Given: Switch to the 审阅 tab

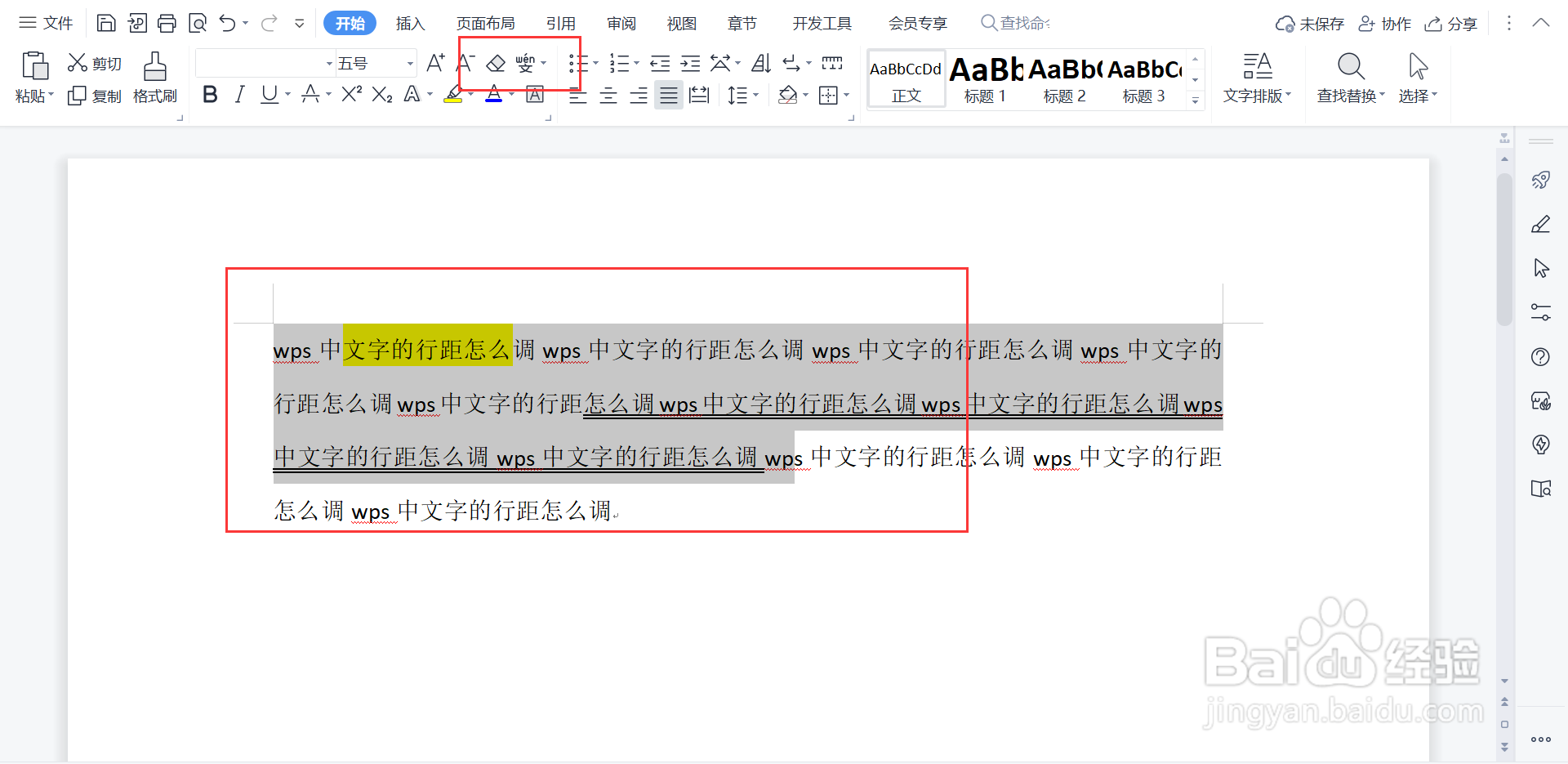Looking at the screenshot, I should [x=621, y=24].
